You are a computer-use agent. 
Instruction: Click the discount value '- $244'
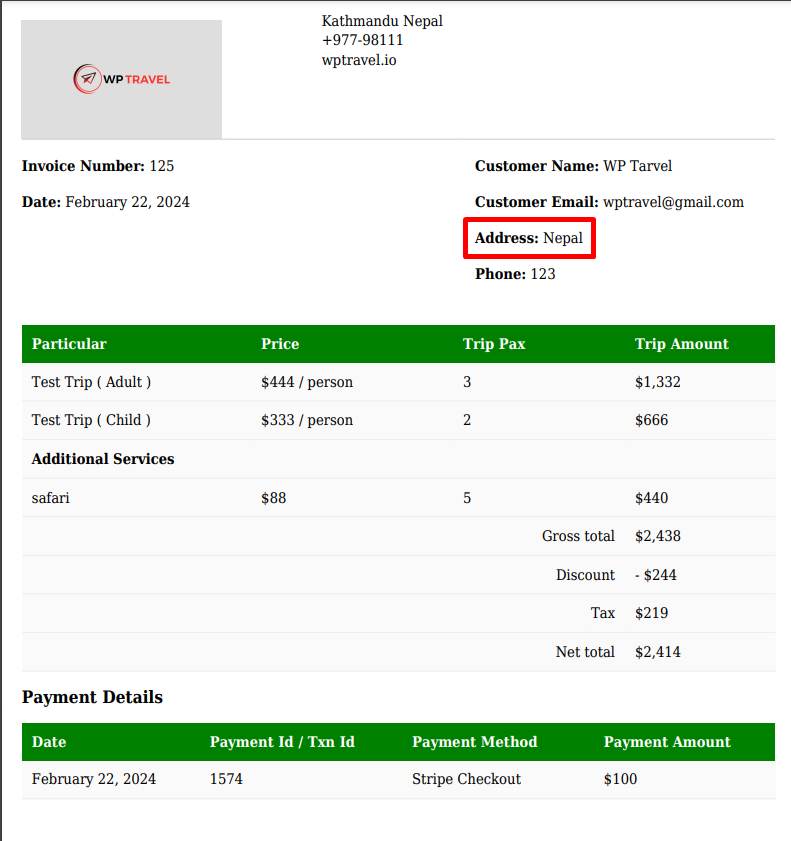pos(655,575)
